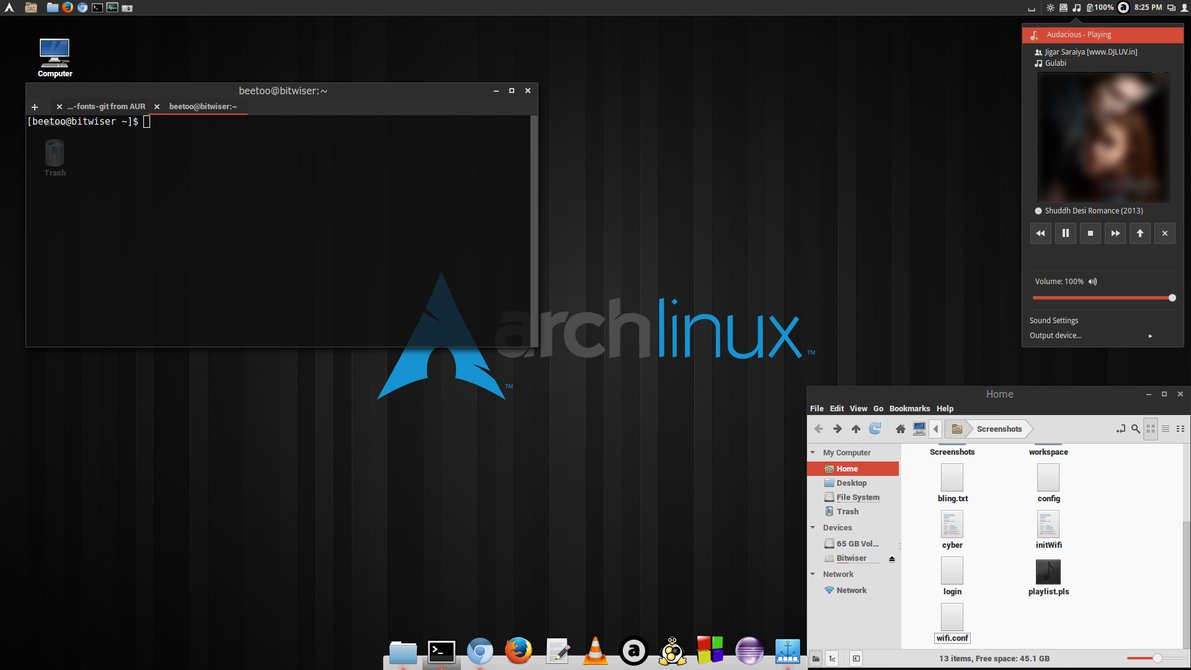
Task: Go to home folder via toolbar home icon
Action: coord(900,428)
